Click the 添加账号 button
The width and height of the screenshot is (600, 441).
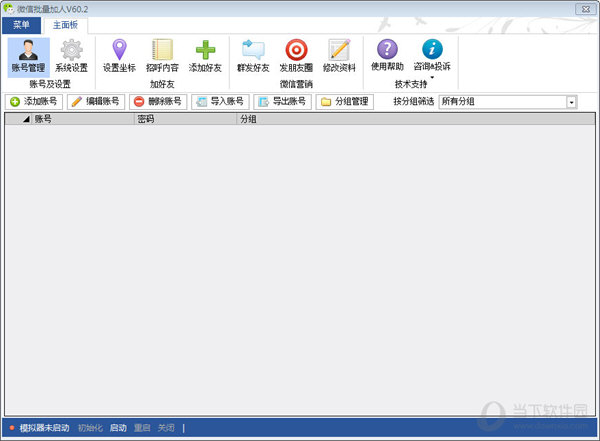tap(34, 102)
